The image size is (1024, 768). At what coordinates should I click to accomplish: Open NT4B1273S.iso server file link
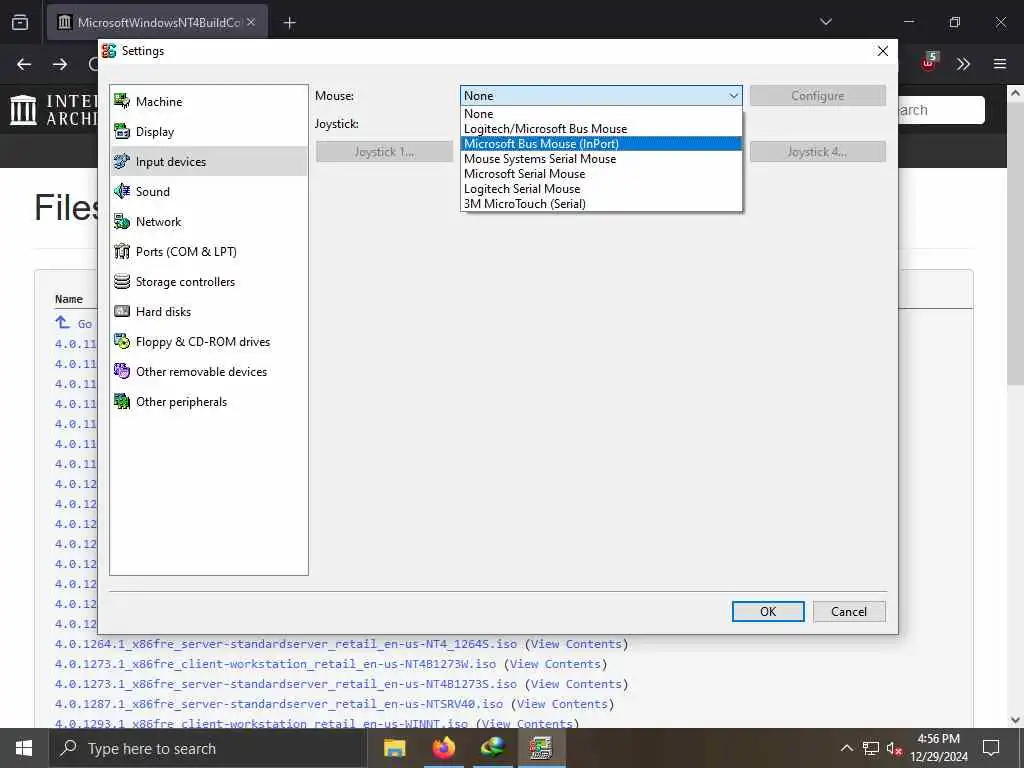coord(286,684)
